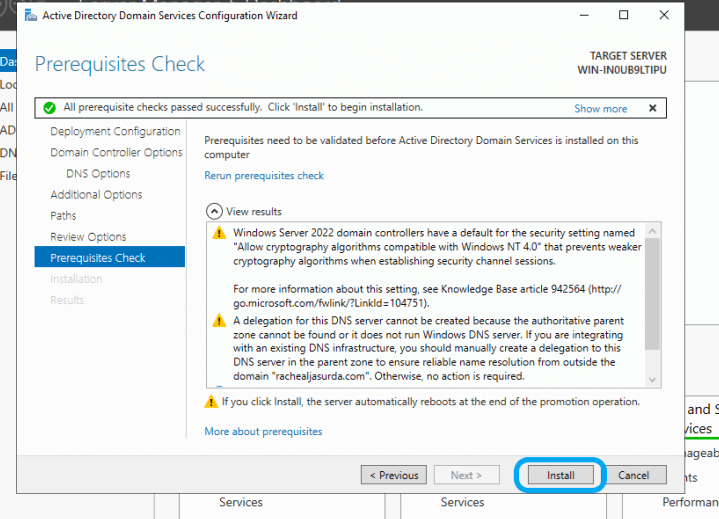Click the Knowledge Base article 942564 text
This screenshot has height=519, width=719.
(x=513, y=289)
